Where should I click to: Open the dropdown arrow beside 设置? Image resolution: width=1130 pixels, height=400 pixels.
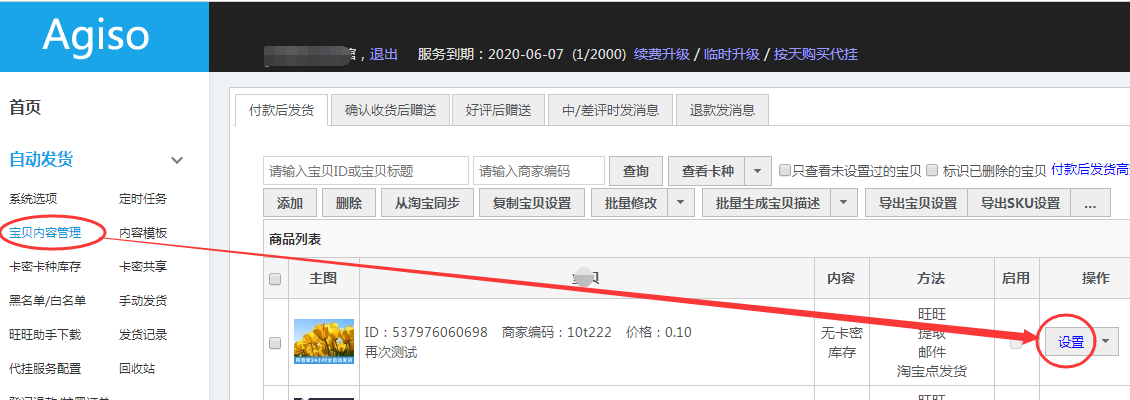click(1107, 342)
